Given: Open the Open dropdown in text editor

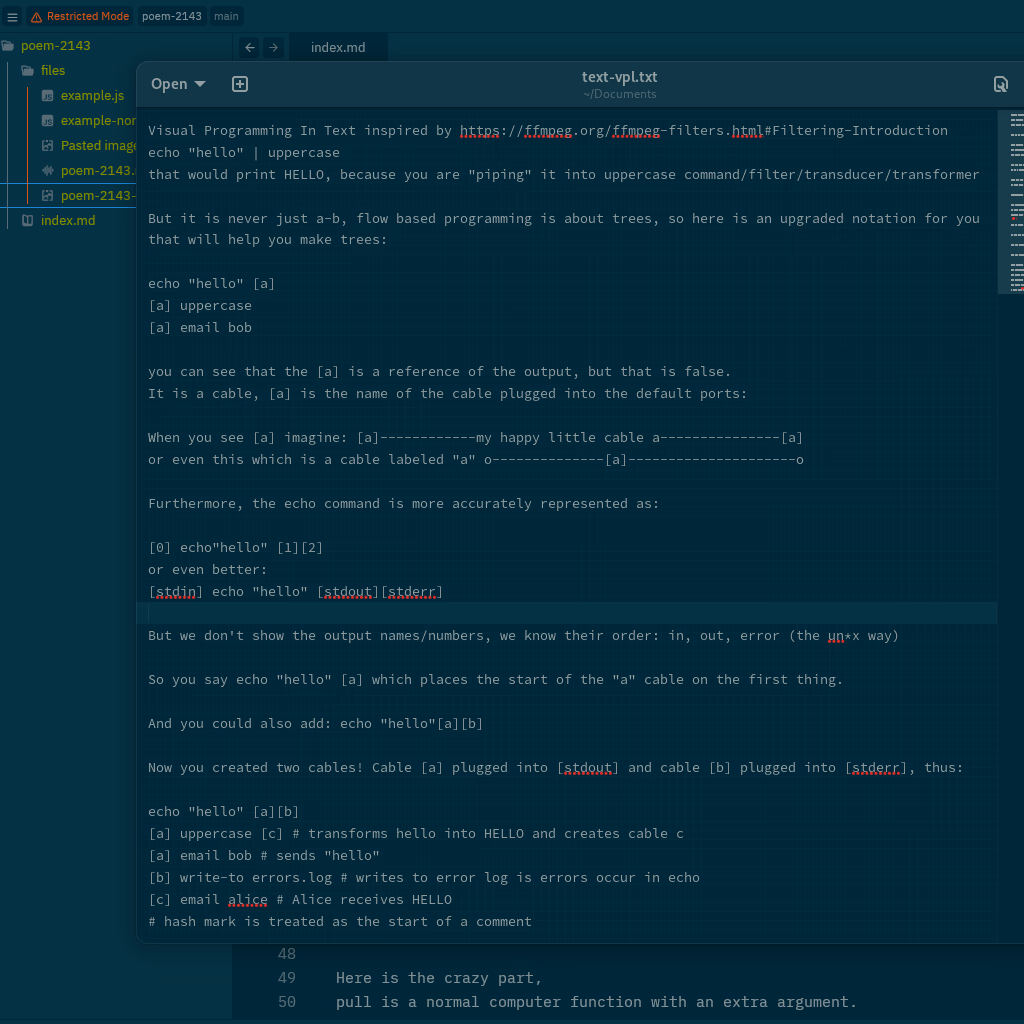Looking at the screenshot, I should 178,84.
